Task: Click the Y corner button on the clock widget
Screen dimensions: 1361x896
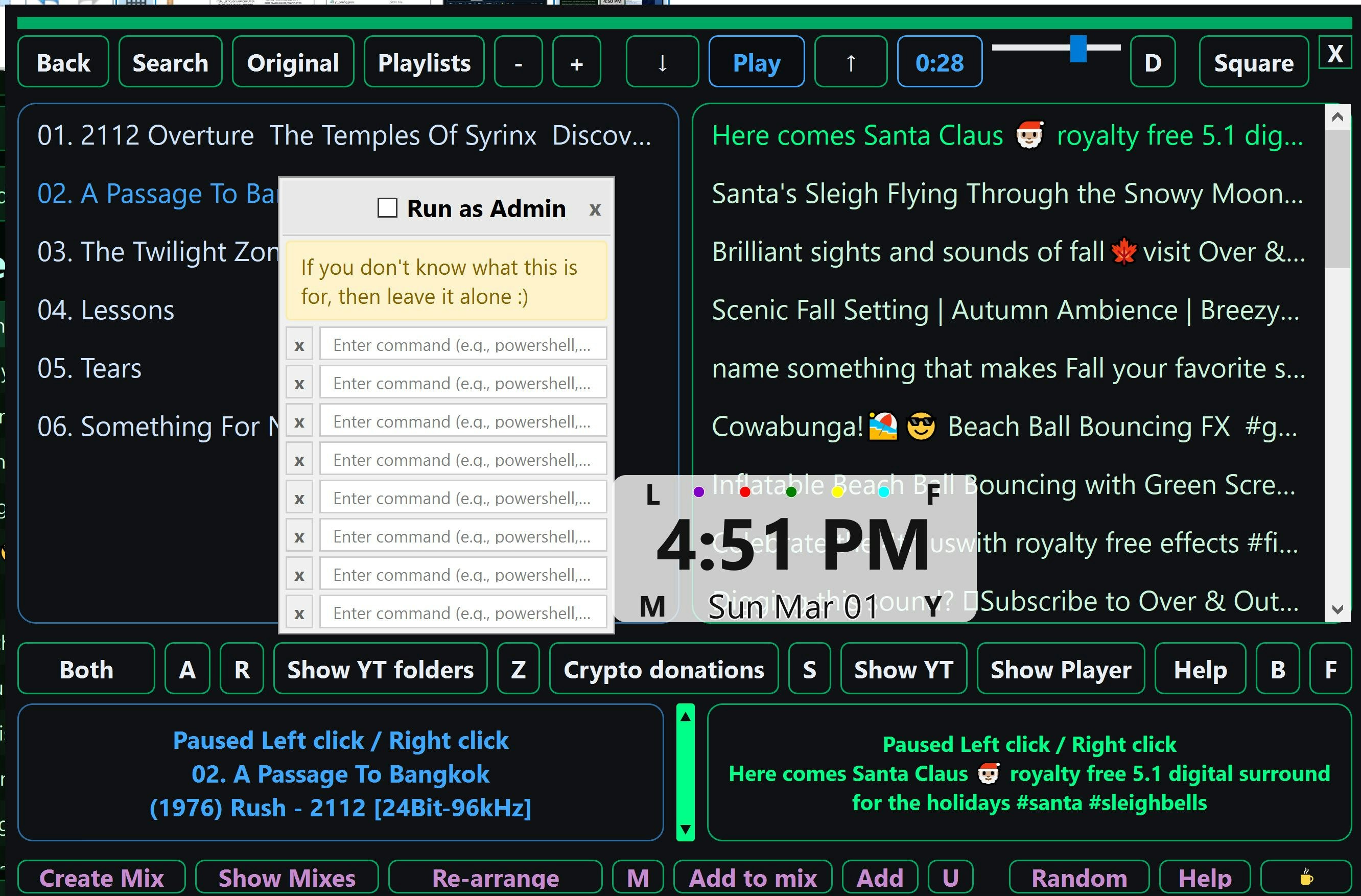Action: (934, 606)
